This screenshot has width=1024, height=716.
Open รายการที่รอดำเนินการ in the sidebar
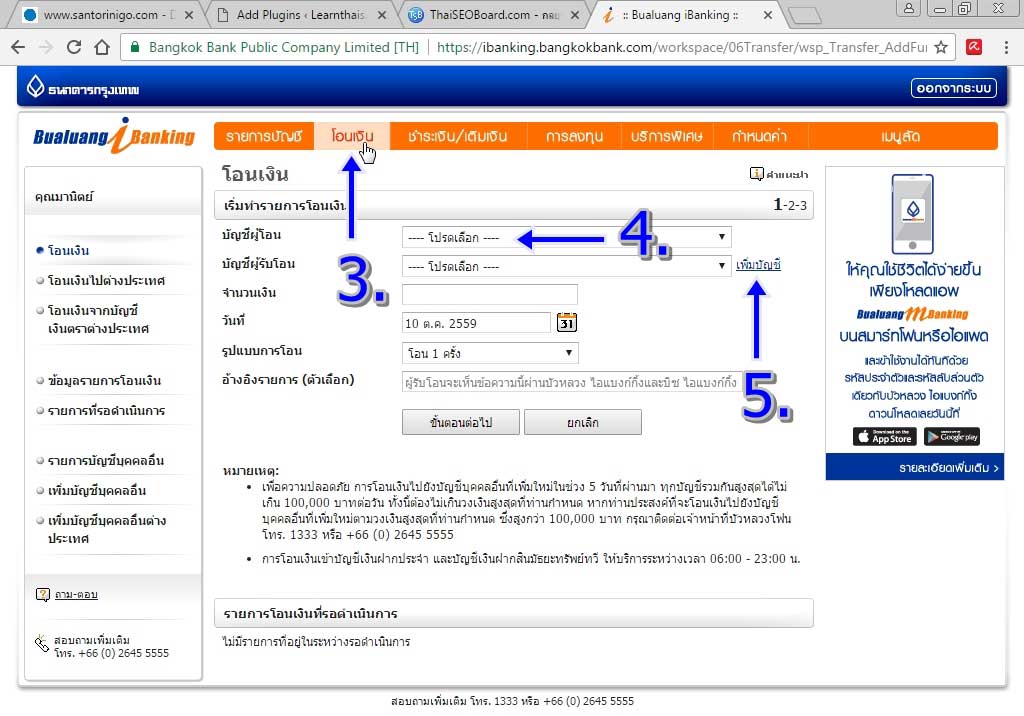(x=106, y=411)
